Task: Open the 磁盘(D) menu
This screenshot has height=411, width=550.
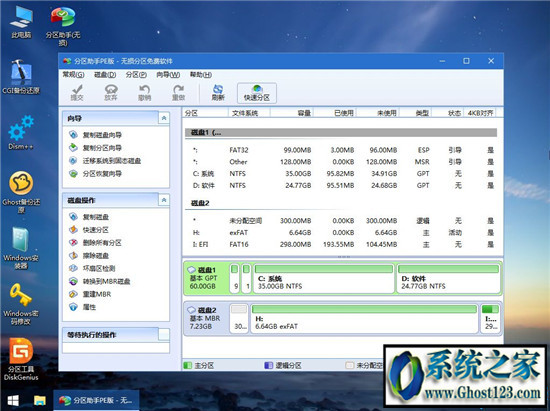Action: [105, 75]
